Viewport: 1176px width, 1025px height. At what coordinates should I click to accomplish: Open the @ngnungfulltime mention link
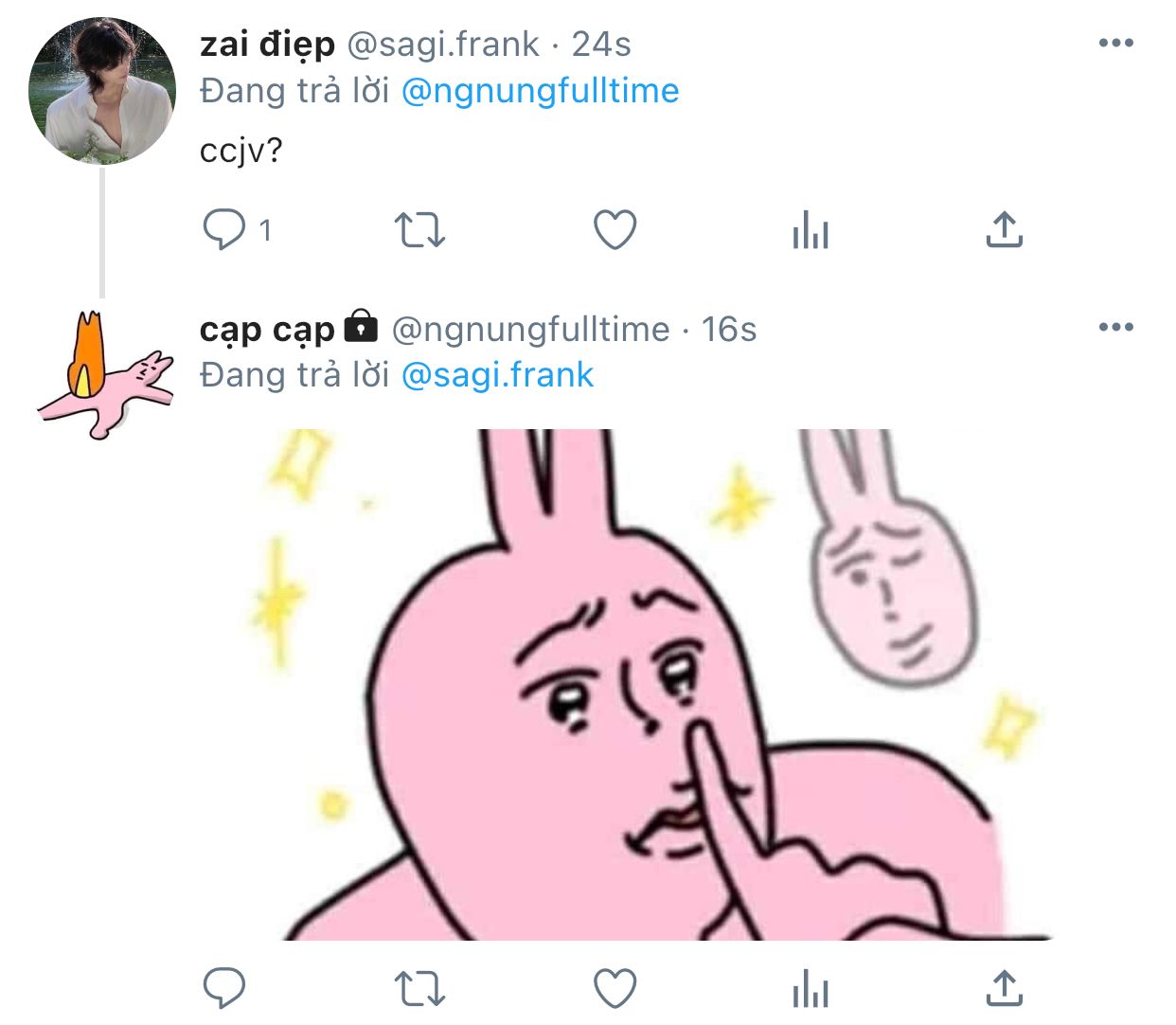click(x=540, y=91)
